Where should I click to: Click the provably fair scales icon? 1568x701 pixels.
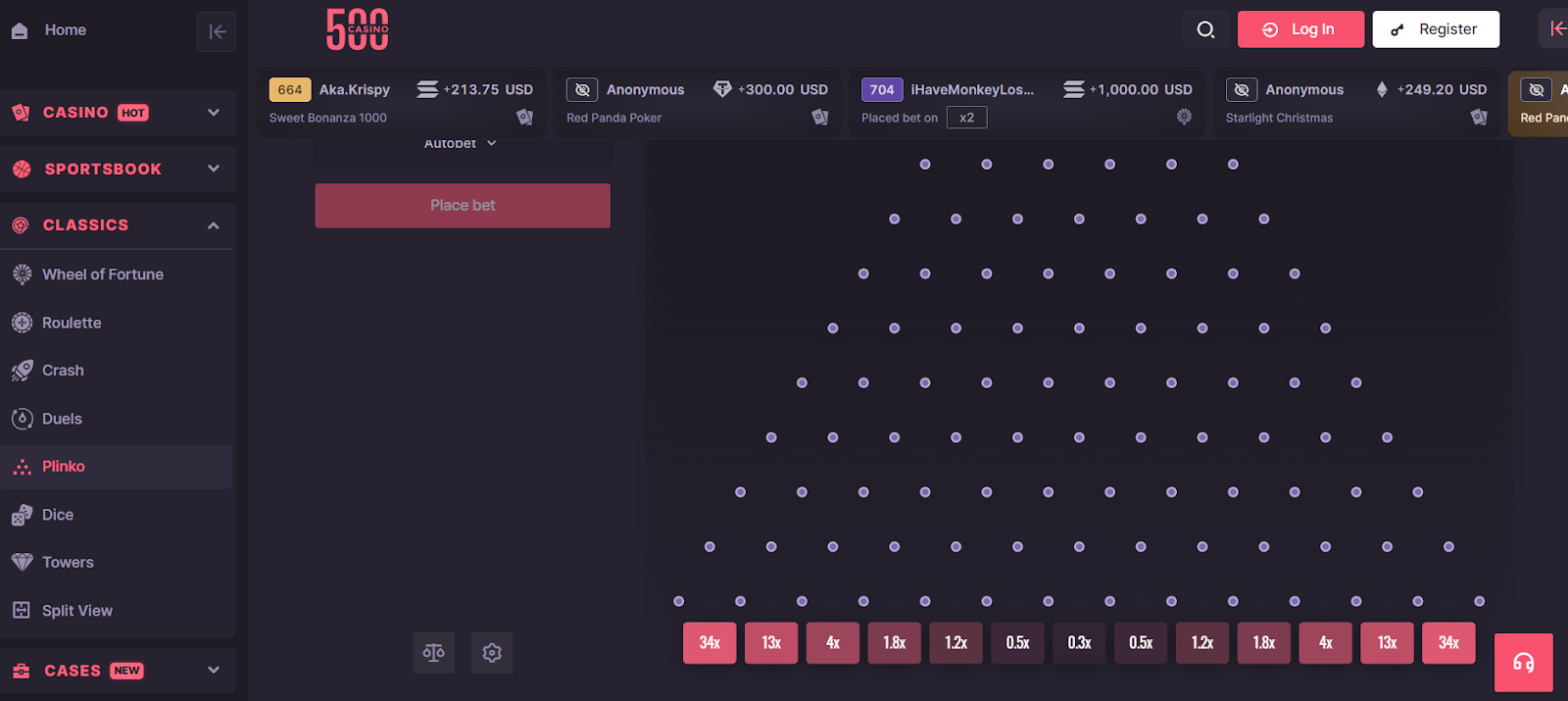pos(433,653)
